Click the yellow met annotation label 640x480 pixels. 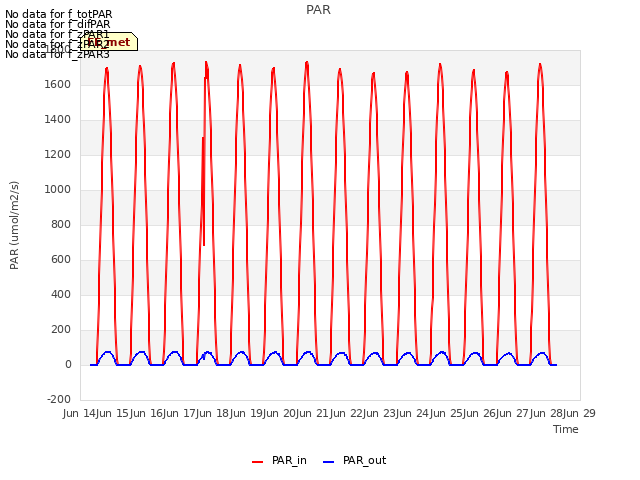pos(109,42)
